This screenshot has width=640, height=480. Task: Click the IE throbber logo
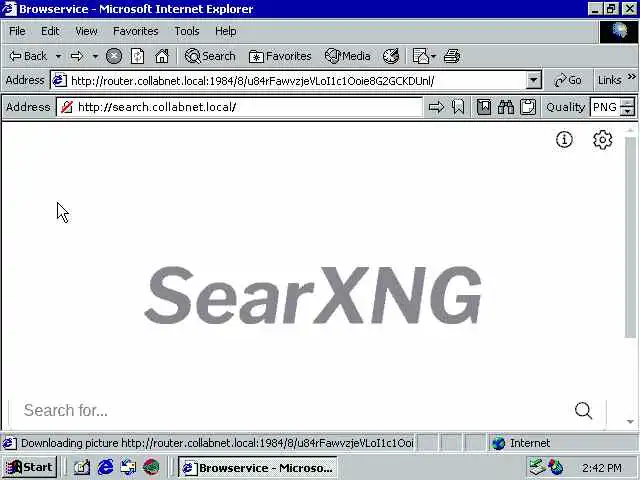point(618,31)
